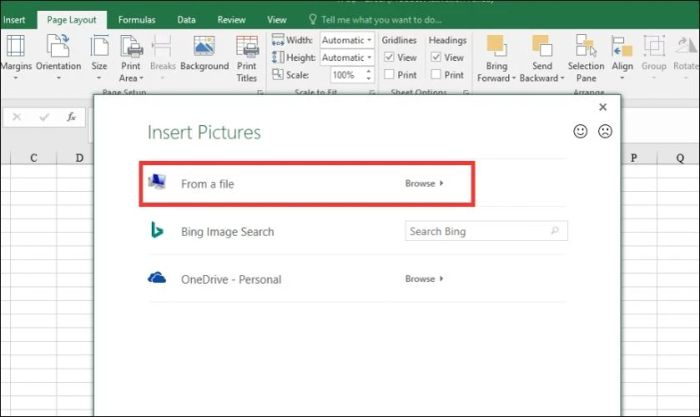Click the Bring Forward icon
This screenshot has height=417, width=700.
pos(496,47)
